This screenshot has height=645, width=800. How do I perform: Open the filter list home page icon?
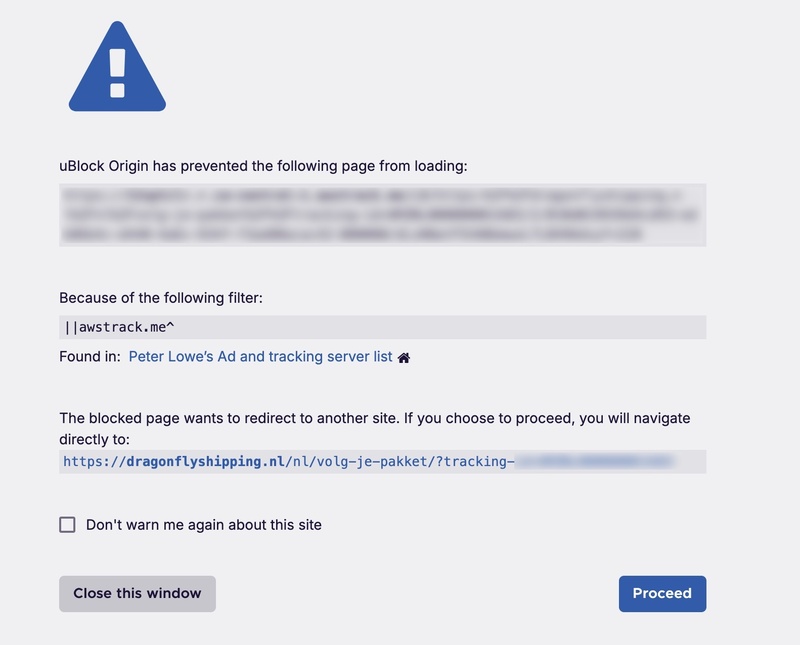pos(404,357)
